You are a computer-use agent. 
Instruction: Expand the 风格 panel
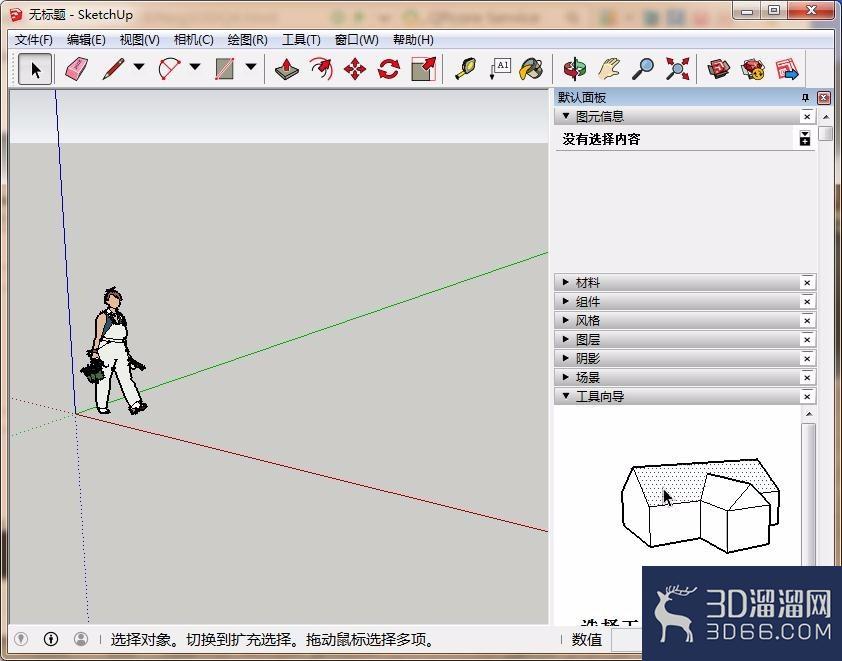point(565,320)
